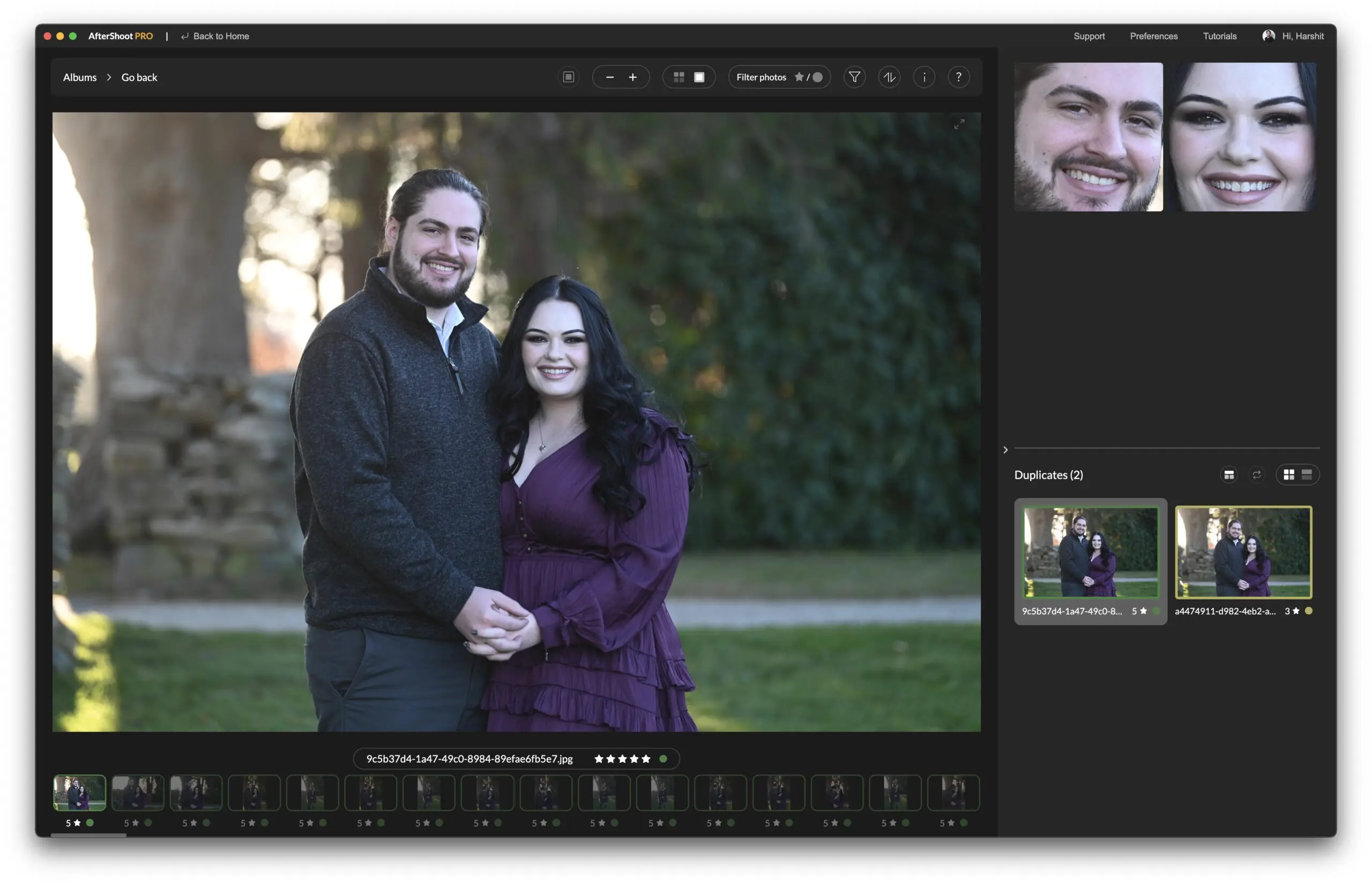Open Preferences from top menu bar
This screenshot has width=1372, height=884.
coord(1154,36)
